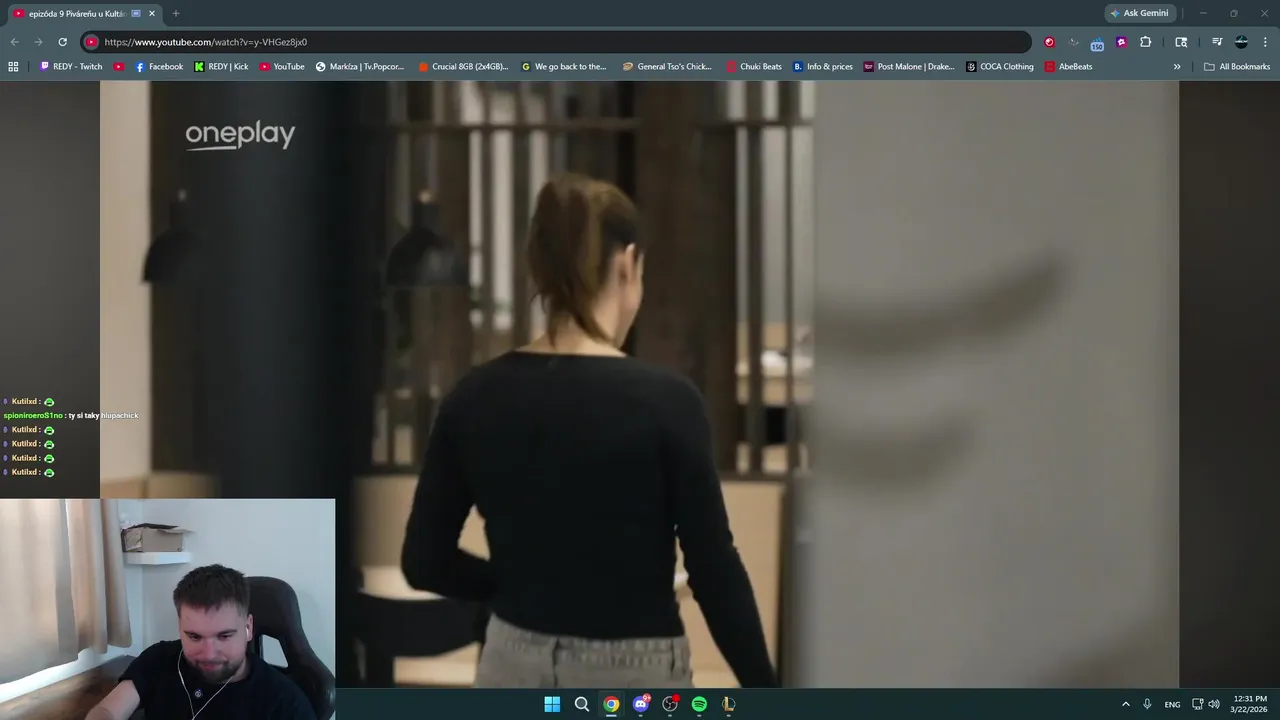Screen dimensions: 1280x720
Task: Open the network tray icon
Action: tap(1198, 704)
